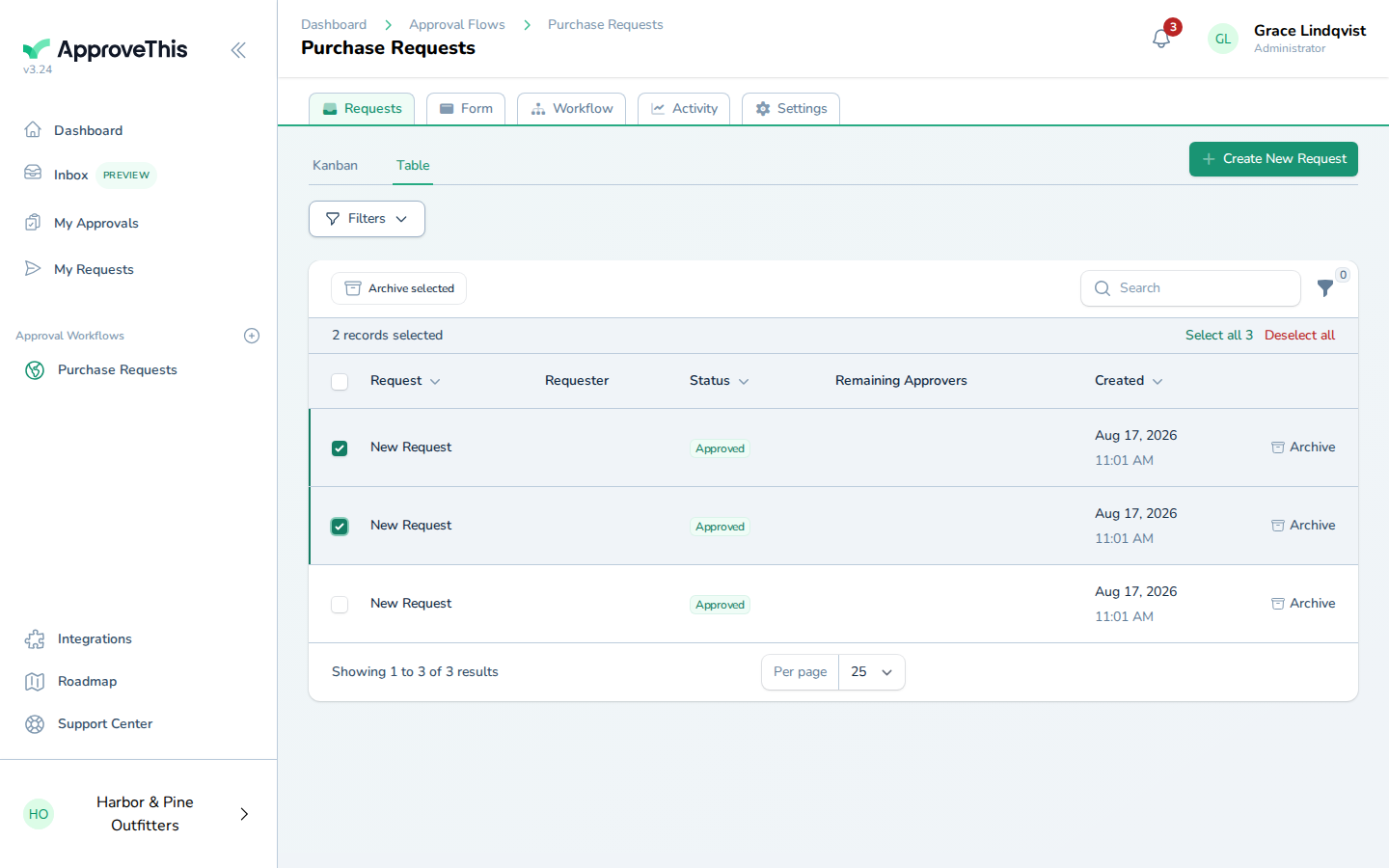Open the table filter funnel icon
The height and width of the screenshot is (868, 1389).
click(1325, 287)
